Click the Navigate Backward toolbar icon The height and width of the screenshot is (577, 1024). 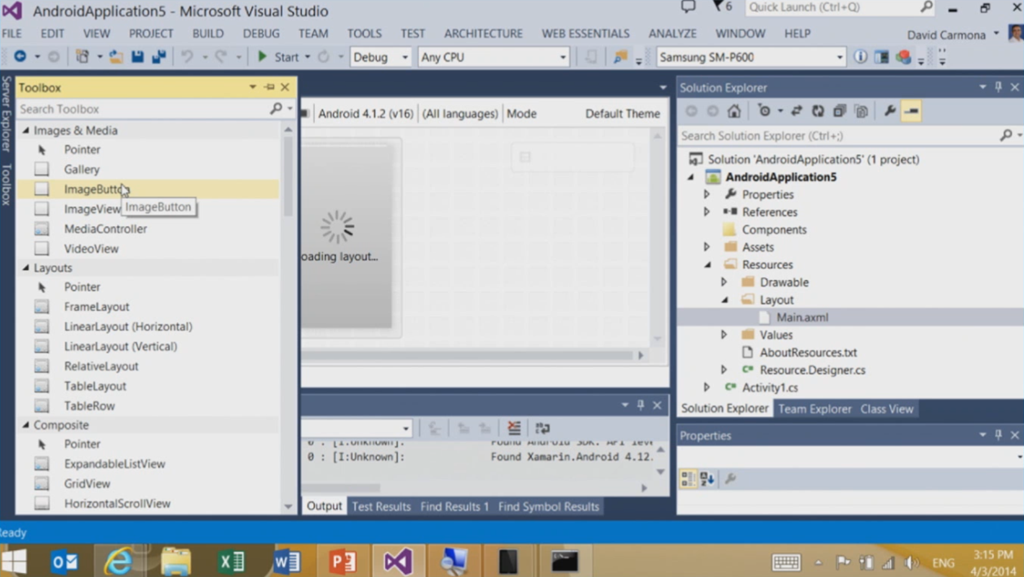(x=20, y=57)
